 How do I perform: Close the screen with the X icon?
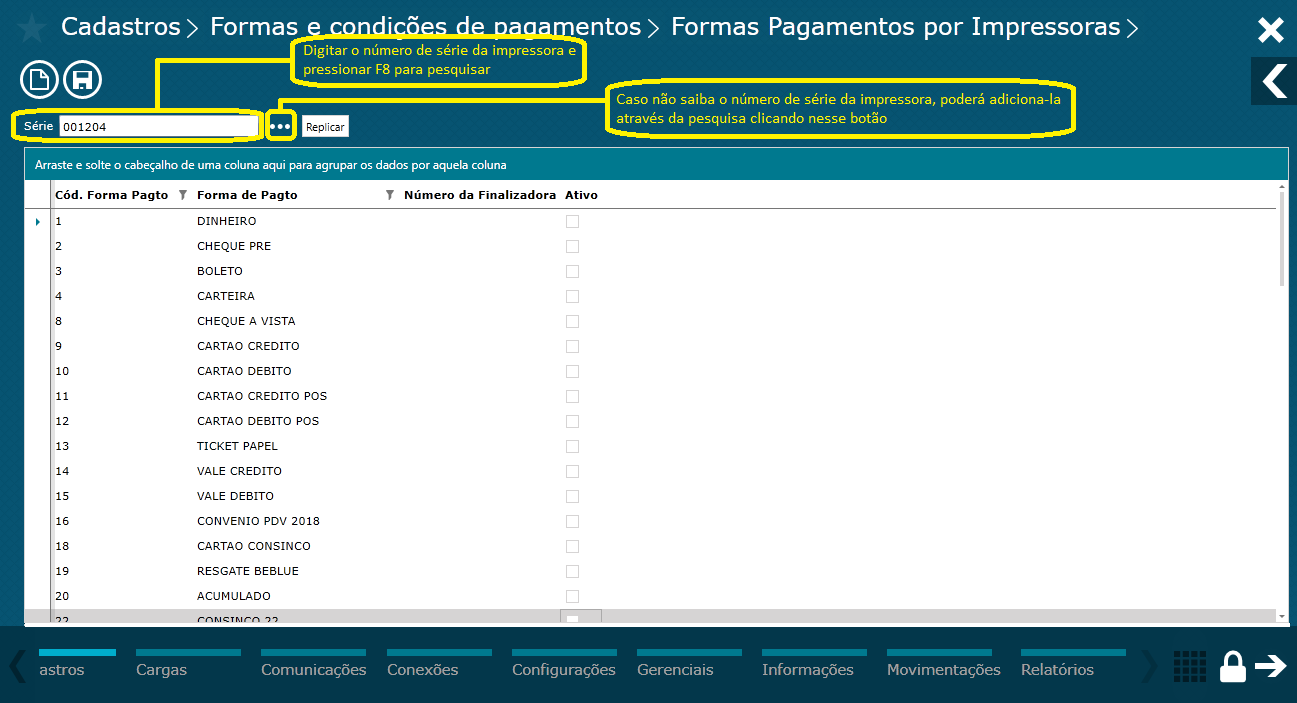click(x=1270, y=30)
